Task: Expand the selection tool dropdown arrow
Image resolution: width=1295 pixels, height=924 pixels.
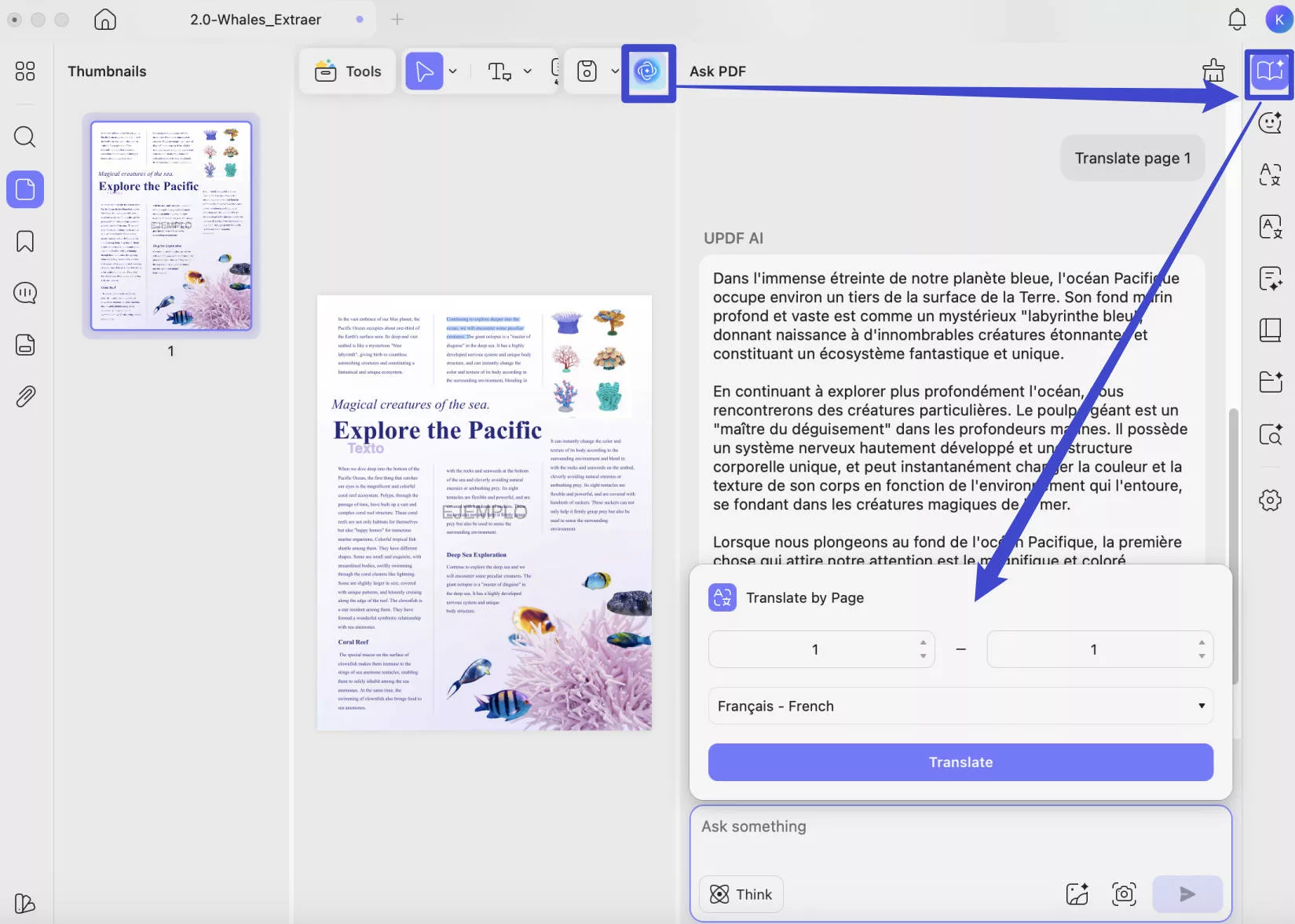Action: 452,71
